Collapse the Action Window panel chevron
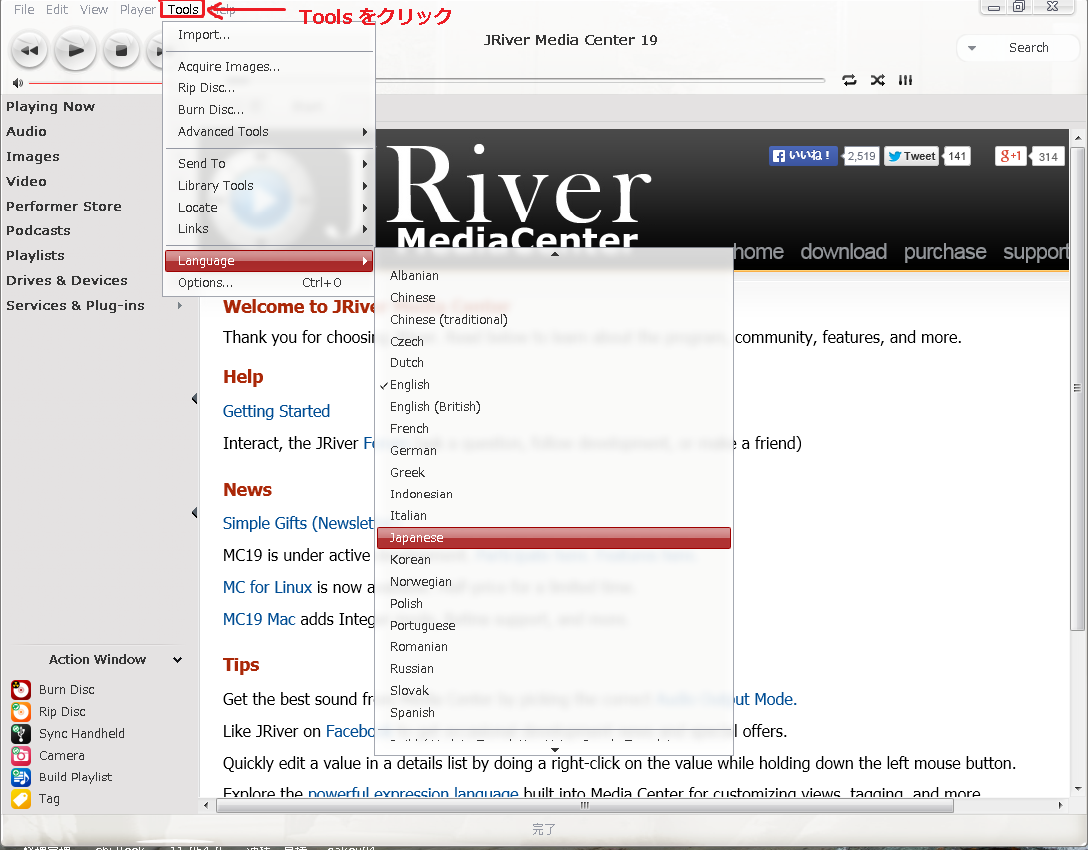This screenshot has height=850, width=1088. click(x=177, y=660)
